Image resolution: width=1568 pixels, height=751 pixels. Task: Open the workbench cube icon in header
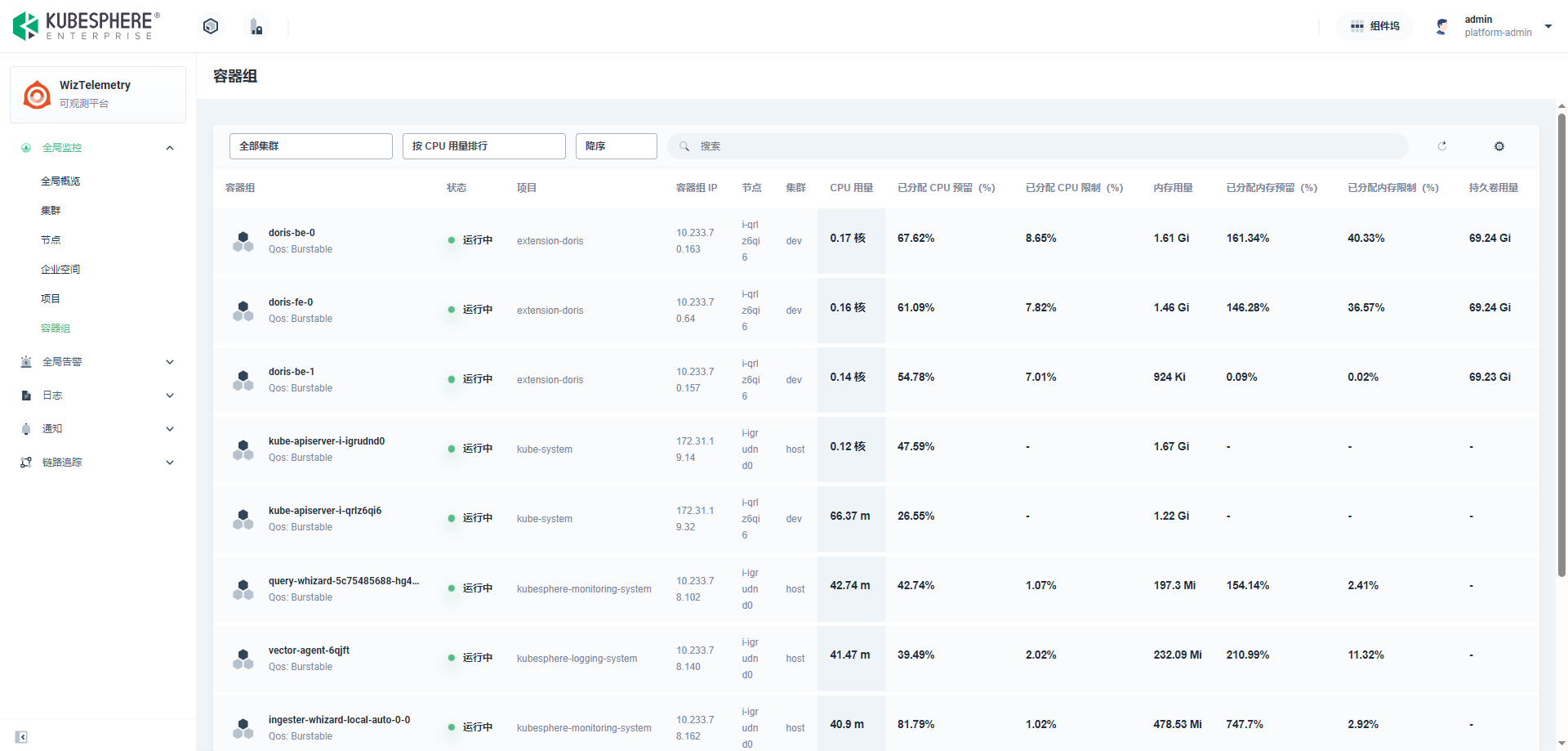tap(211, 26)
